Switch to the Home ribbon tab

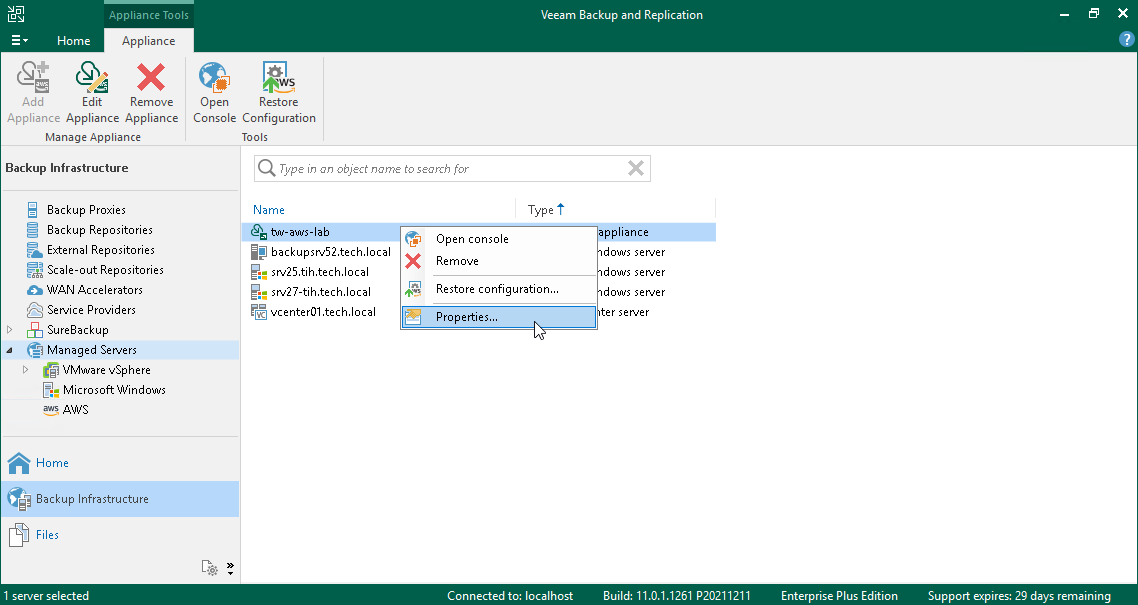click(x=73, y=41)
